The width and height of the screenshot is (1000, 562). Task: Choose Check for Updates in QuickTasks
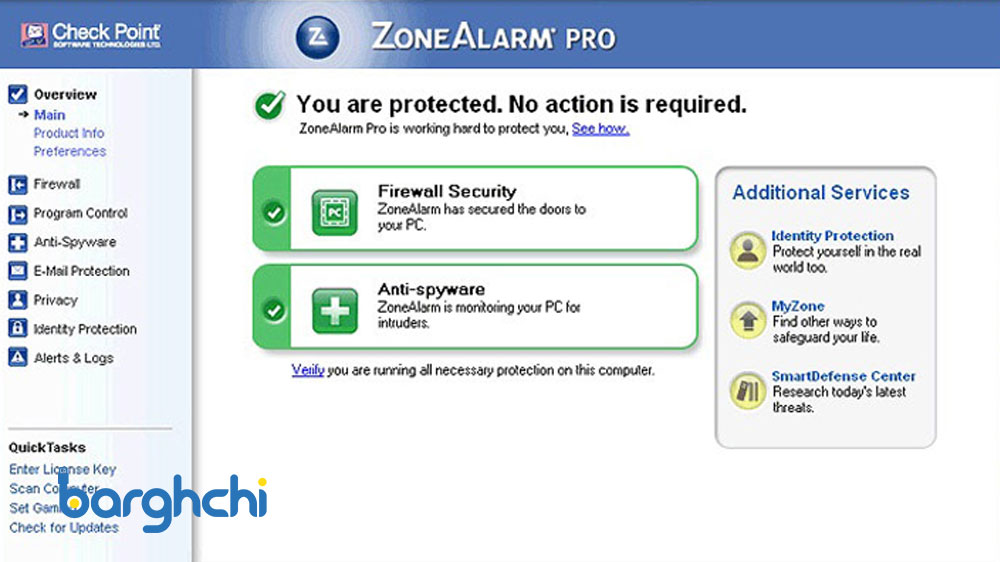[64, 528]
